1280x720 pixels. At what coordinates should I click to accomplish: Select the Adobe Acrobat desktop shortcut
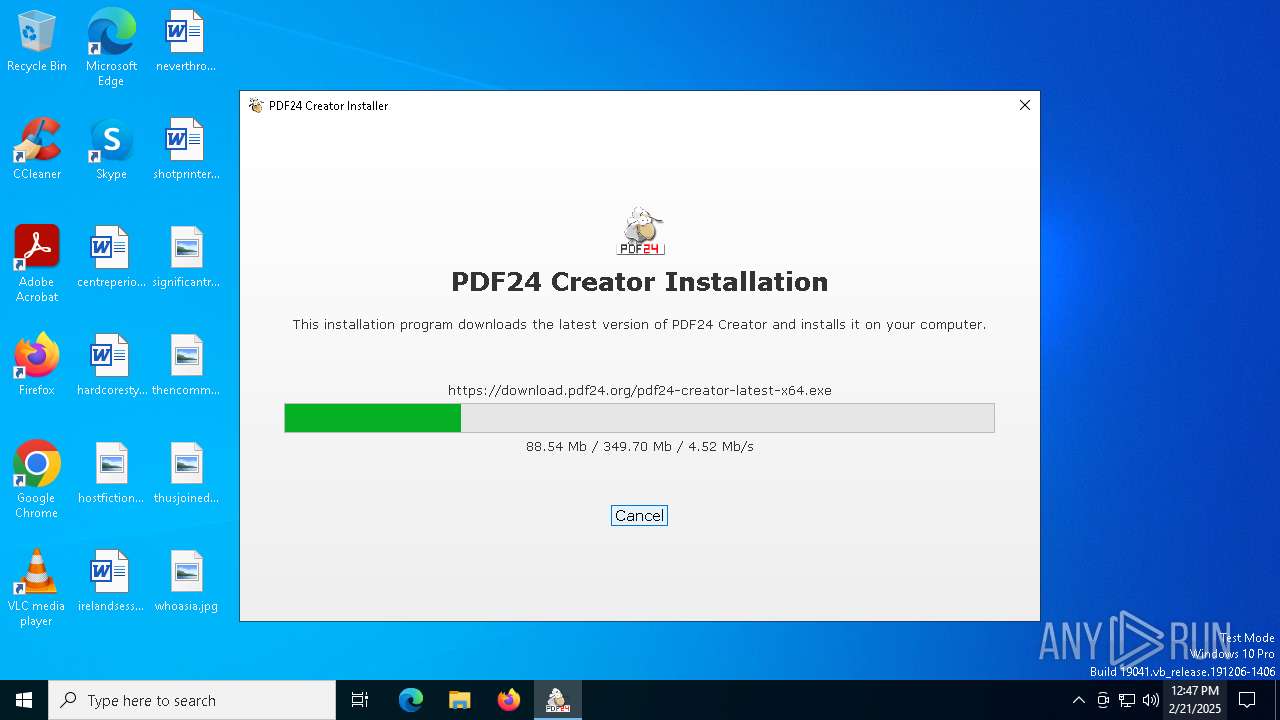37,264
